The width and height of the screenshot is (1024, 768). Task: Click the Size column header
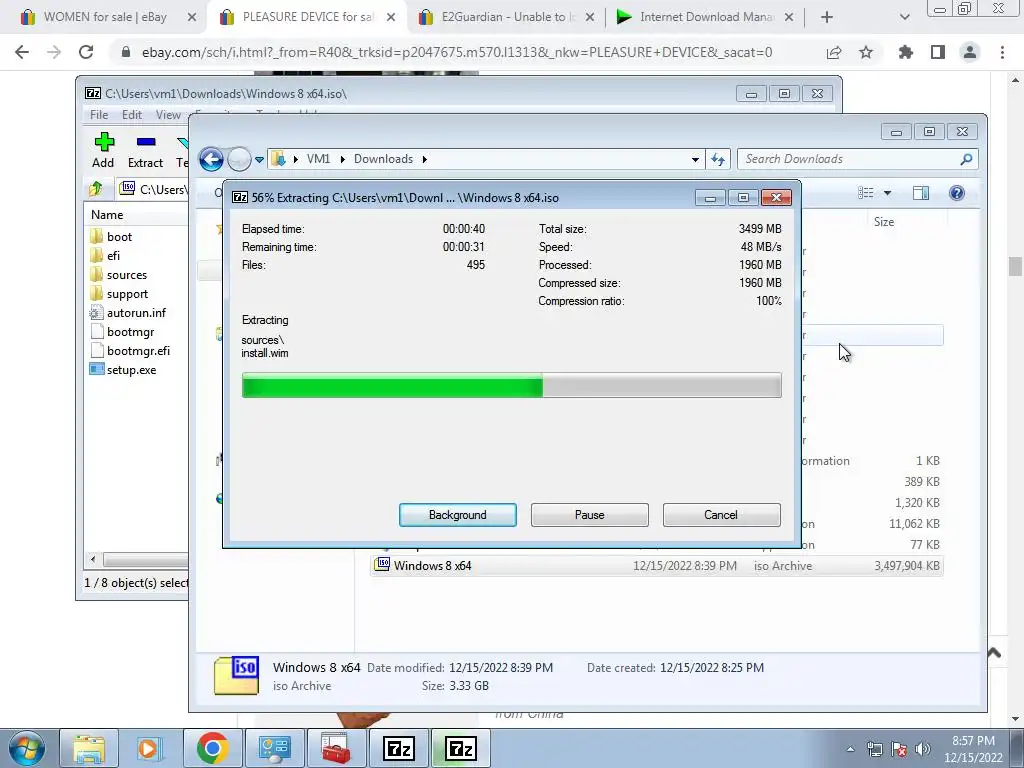point(884,221)
